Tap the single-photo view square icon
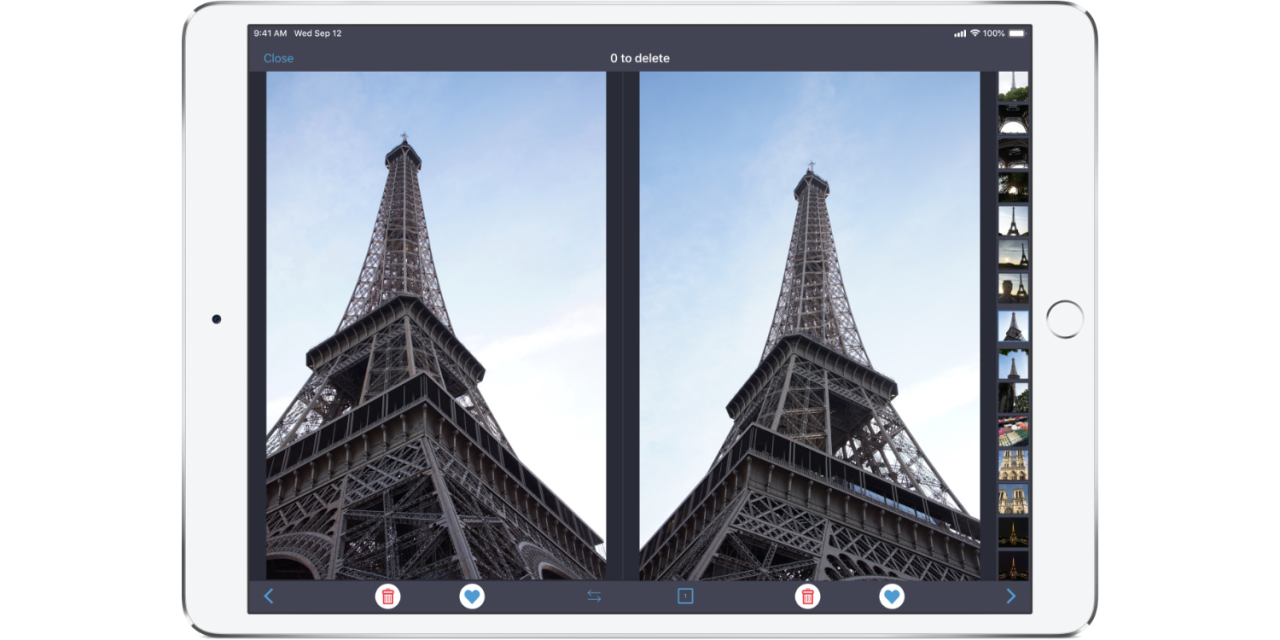Screen dimensions: 1280x640 [x=685, y=597]
